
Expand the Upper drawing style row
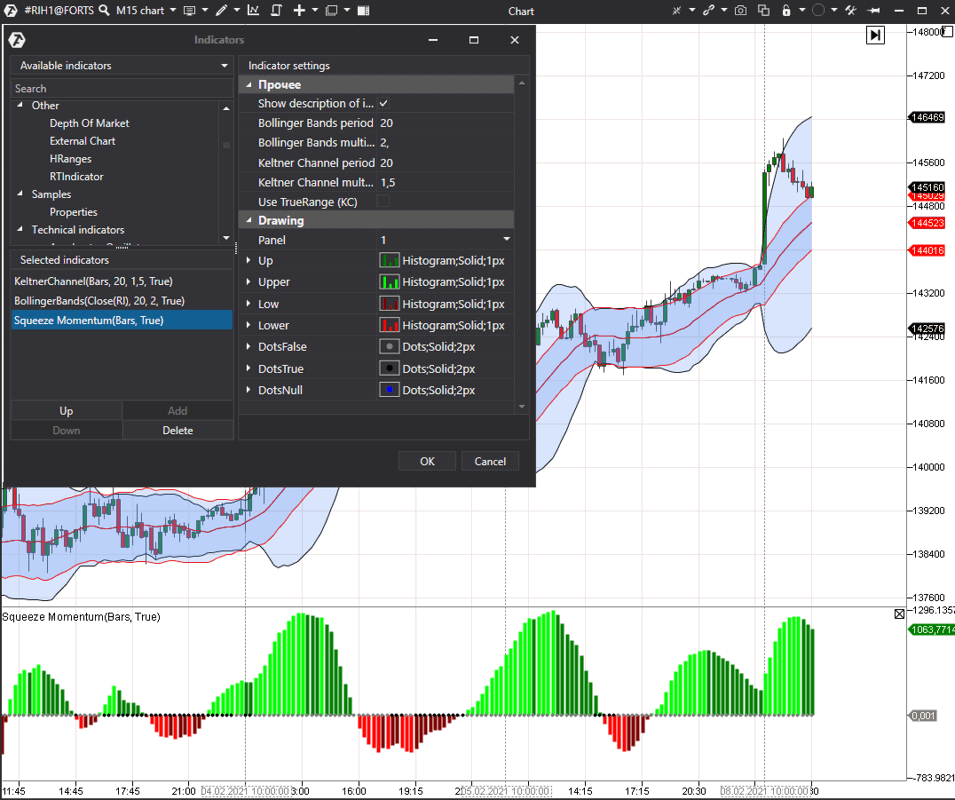click(x=248, y=282)
